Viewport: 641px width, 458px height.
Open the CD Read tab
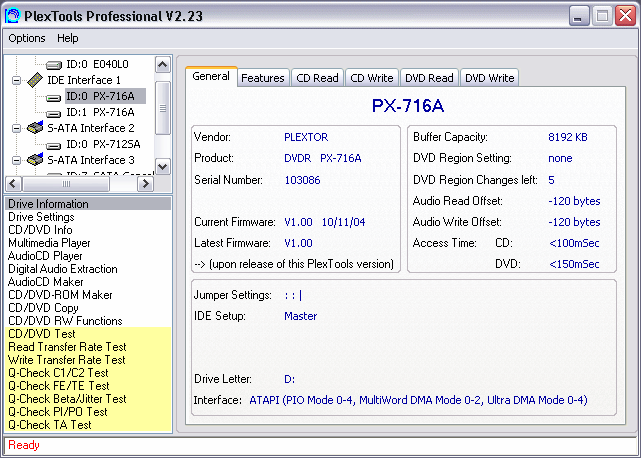pyautogui.click(x=317, y=78)
